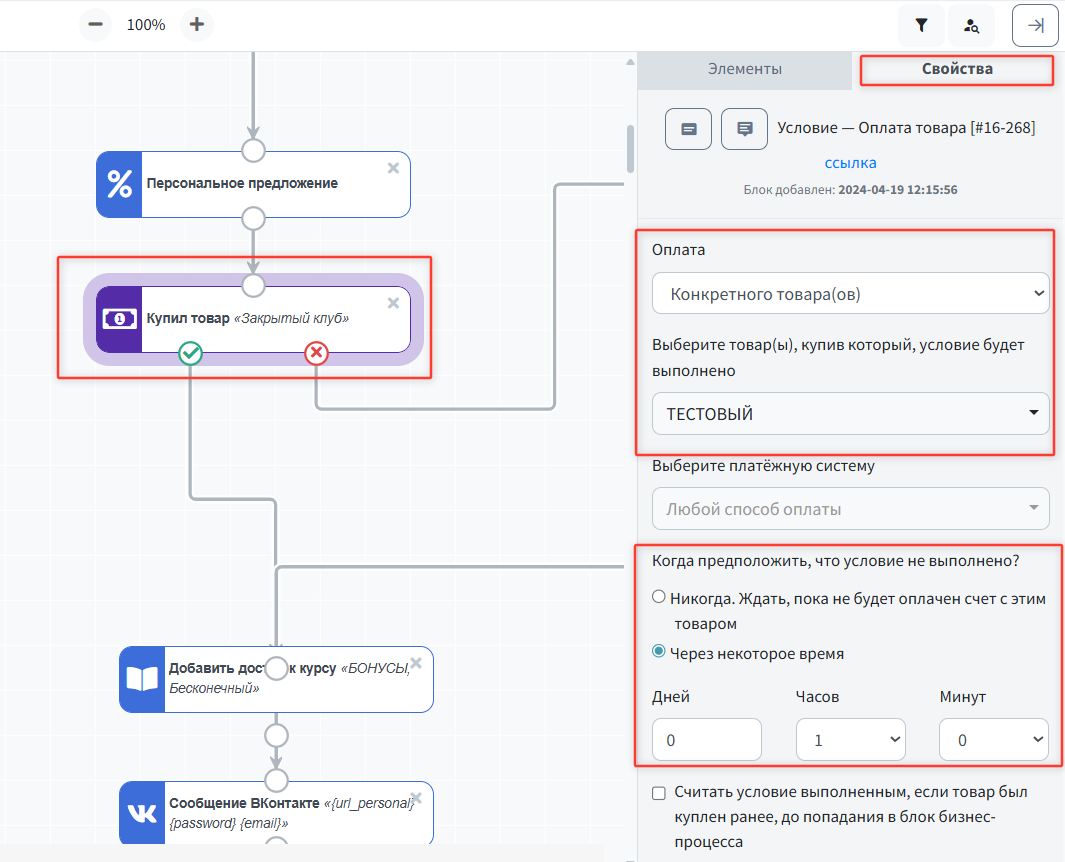Image resolution: width=1065 pixels, height=862 pixels.
Task: Collapse the side panel with arrow button
Action: (x=1035, y=26)
